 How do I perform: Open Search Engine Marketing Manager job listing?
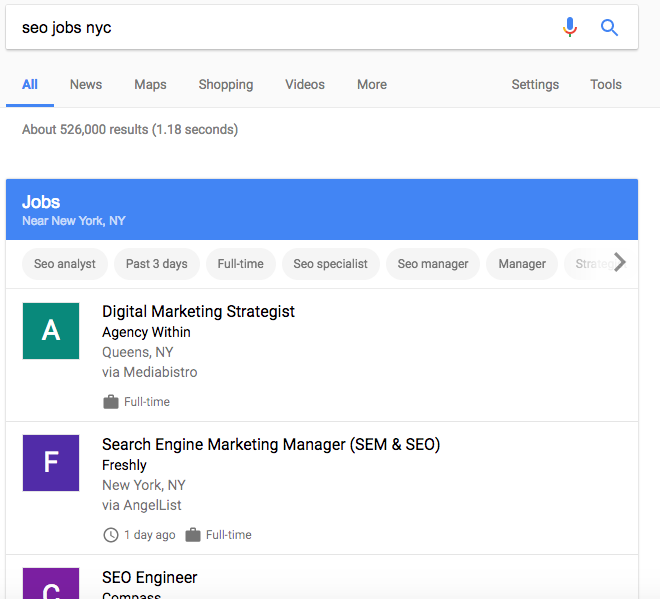tap(271, 445)
